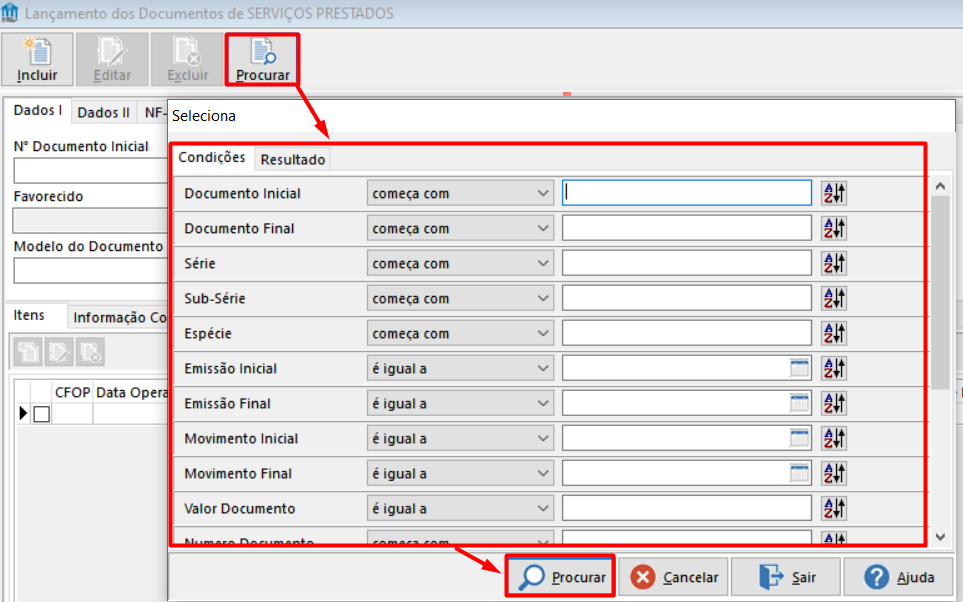Click the sort icon for Valor Documento
The width and height of the screenshot is (963, 602).
coord(834,509)
